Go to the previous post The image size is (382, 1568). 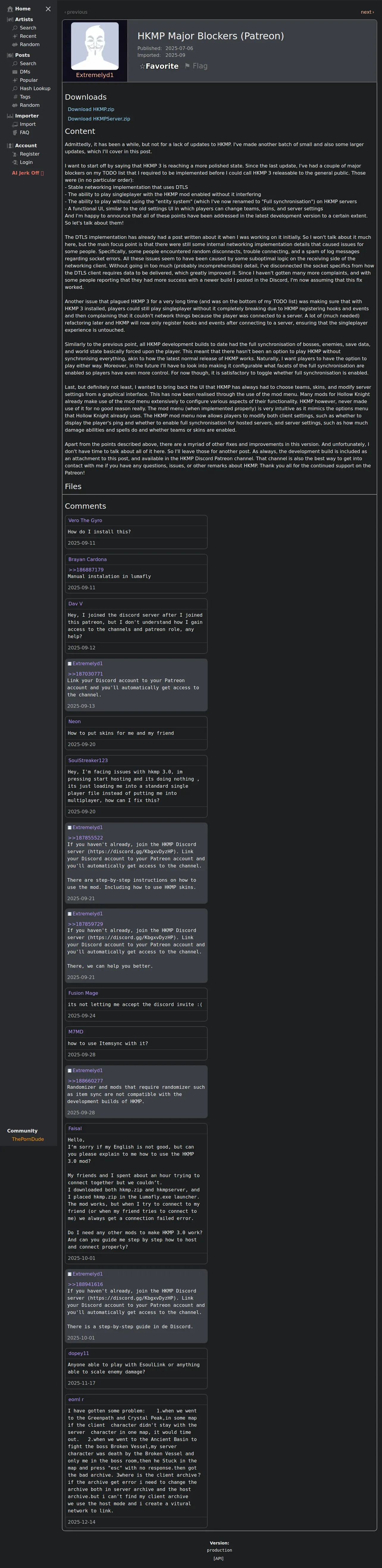click(76, 12)
